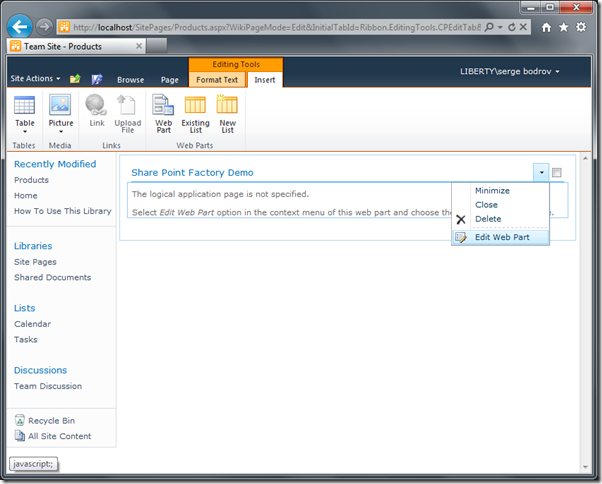
Task: Open Shared Documents library
Action: point(53,278)
